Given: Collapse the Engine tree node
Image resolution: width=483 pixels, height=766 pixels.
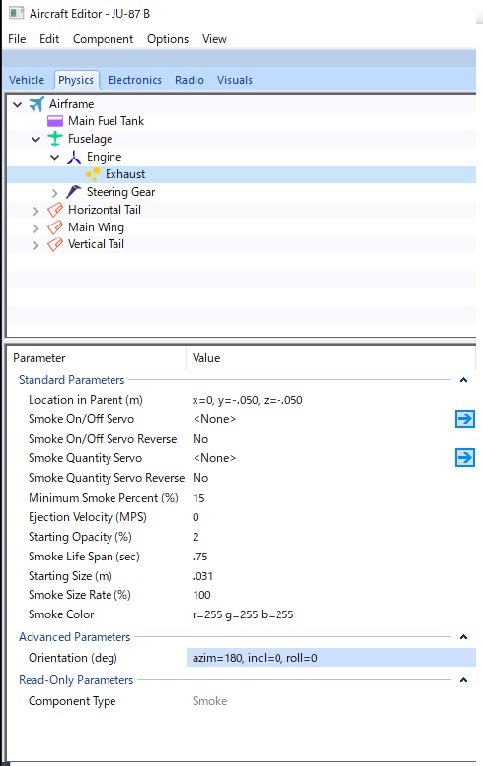Looking at the screenshot, I should click(55, 157).
